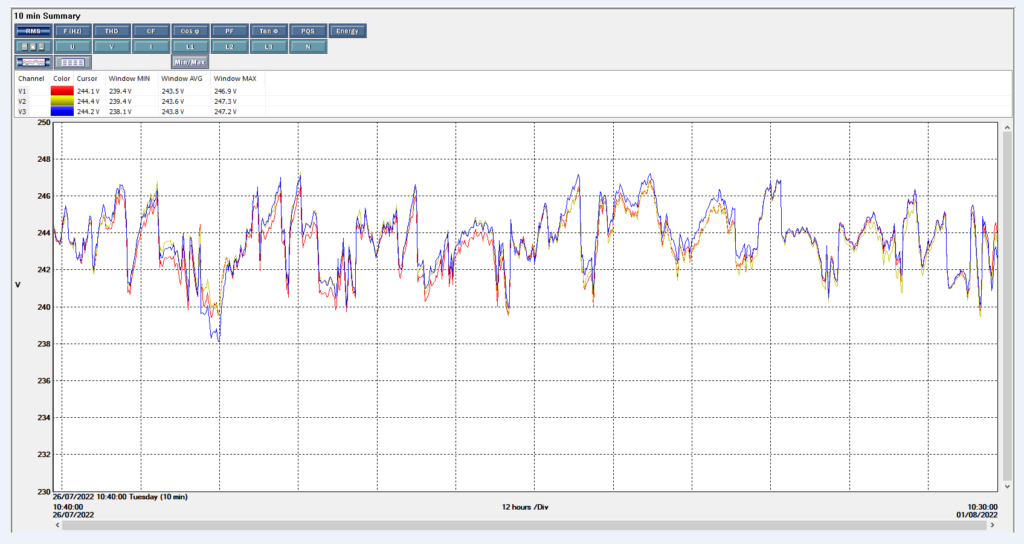This screenshot has width=1024, height=544.
Task: Toggle the V voltage channel button
Action: [x=111, y=47]
